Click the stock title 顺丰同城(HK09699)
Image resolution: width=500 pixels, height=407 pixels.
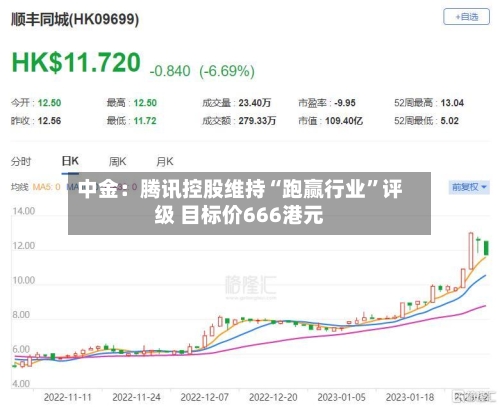pyautogui.click(x=75, y=19)
